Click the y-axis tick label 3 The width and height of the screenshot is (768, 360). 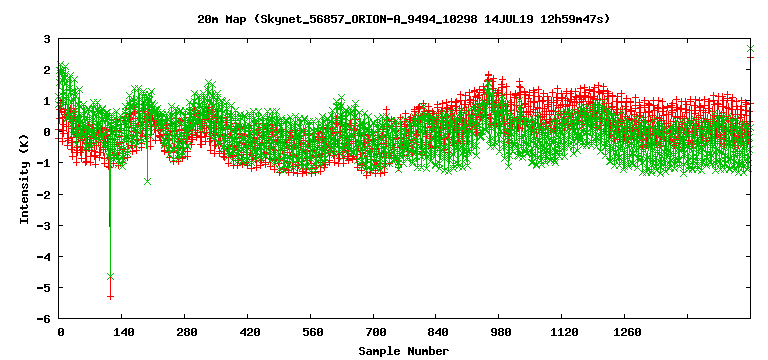(x=46, y=39)
